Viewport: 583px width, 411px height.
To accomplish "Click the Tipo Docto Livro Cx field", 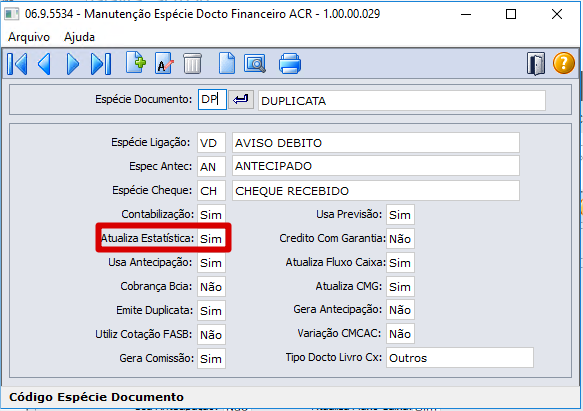I will [x=460, y=358].
